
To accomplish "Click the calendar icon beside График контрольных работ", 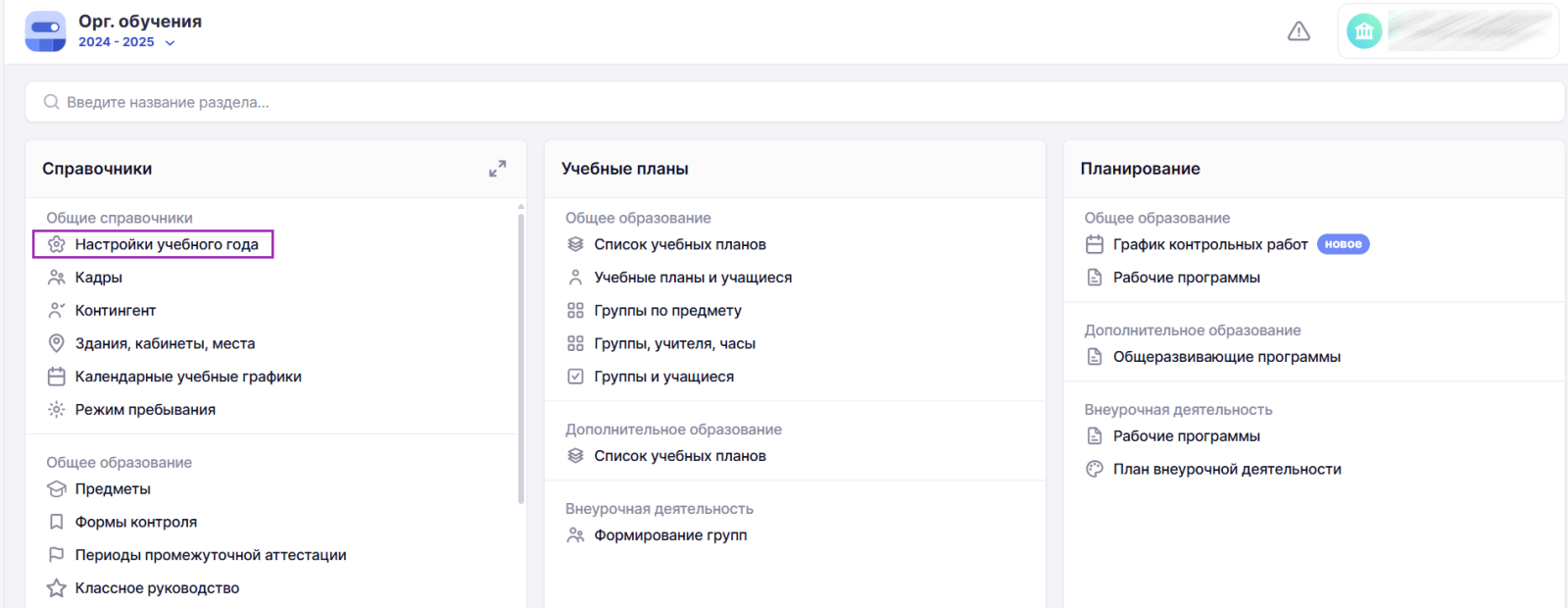I will tap(1095, 244).
